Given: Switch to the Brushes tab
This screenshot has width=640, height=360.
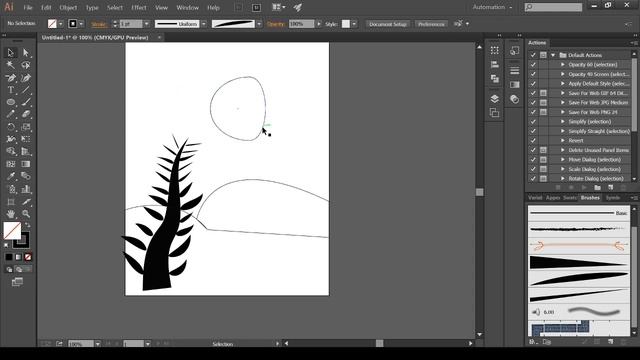Looking at the screenshot, I should [x=590, y=198].
